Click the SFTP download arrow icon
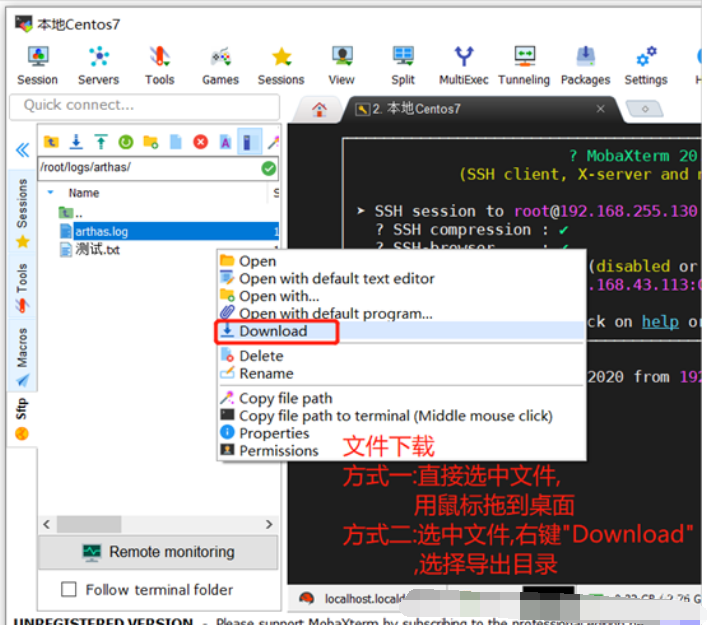Screen dimensions: 707x625 [76, 143]
